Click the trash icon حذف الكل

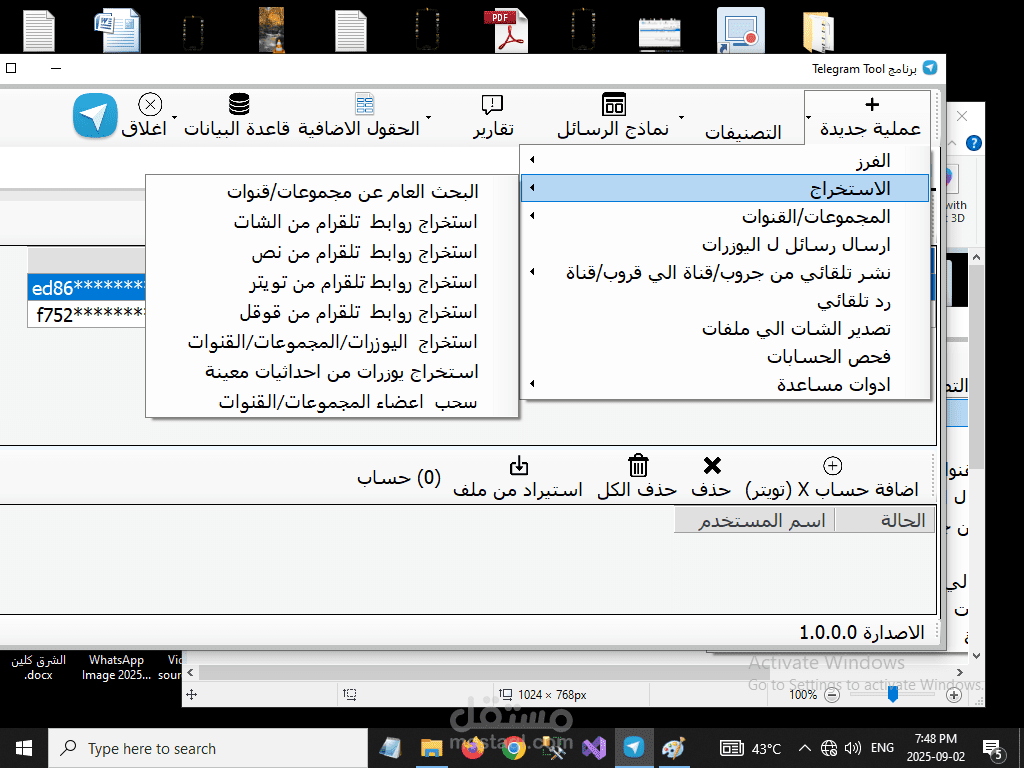[638, 466]
